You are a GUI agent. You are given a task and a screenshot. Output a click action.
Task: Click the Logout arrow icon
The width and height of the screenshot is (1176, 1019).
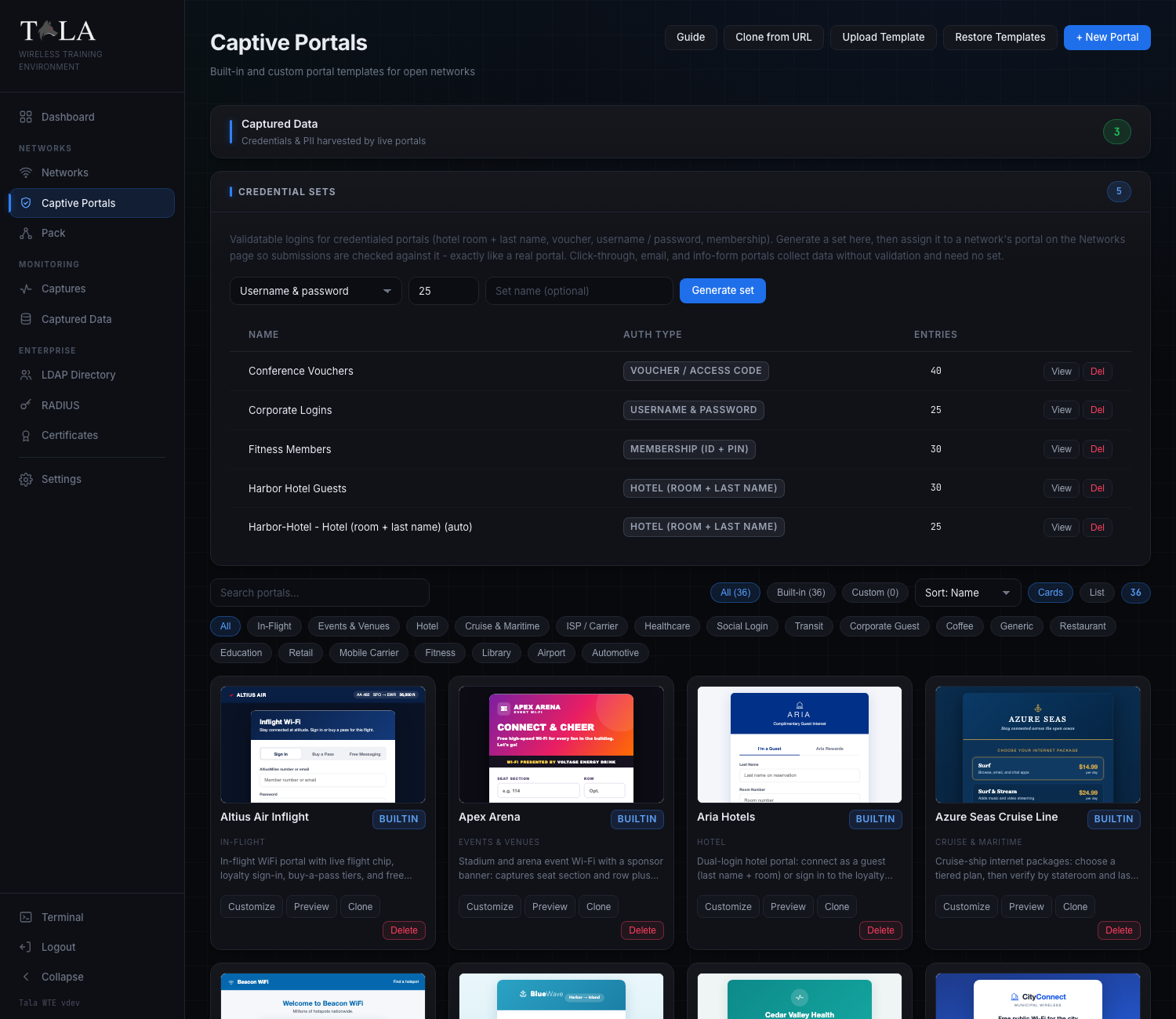[x=26, y=947]
